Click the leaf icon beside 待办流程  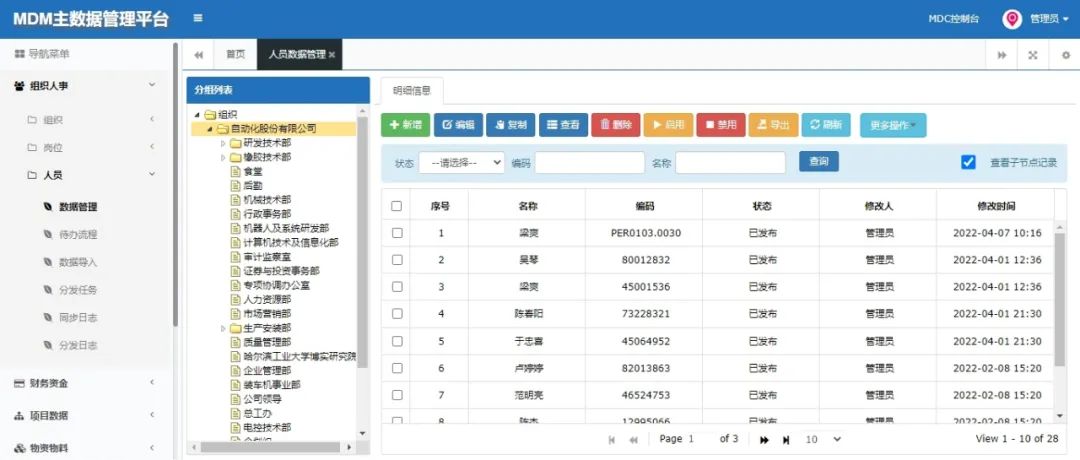pos(48,235)
